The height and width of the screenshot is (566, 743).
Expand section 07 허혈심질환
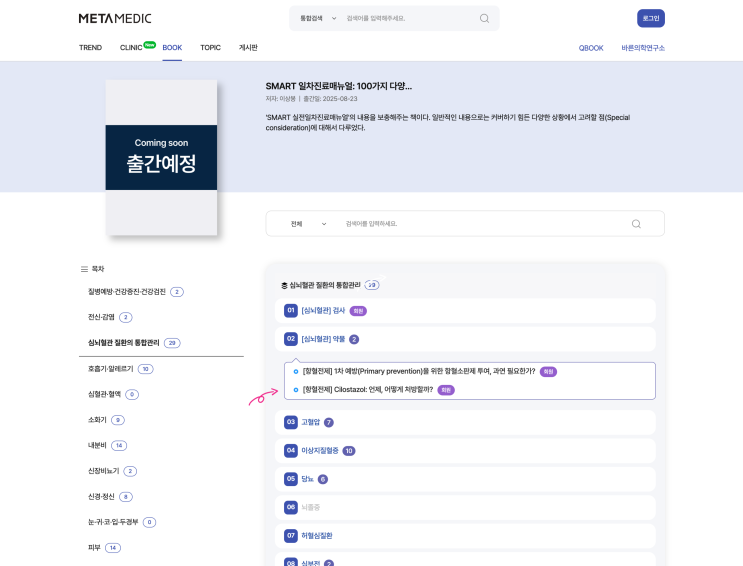[x=465, y=536]
